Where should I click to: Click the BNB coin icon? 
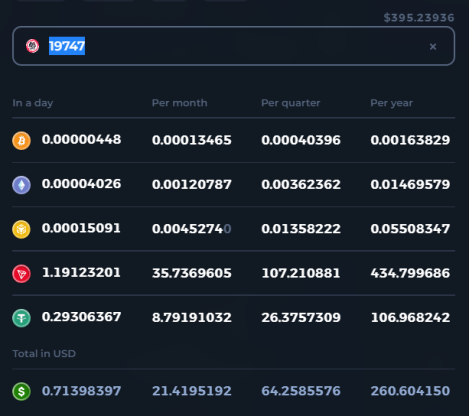tap(21, 229)
